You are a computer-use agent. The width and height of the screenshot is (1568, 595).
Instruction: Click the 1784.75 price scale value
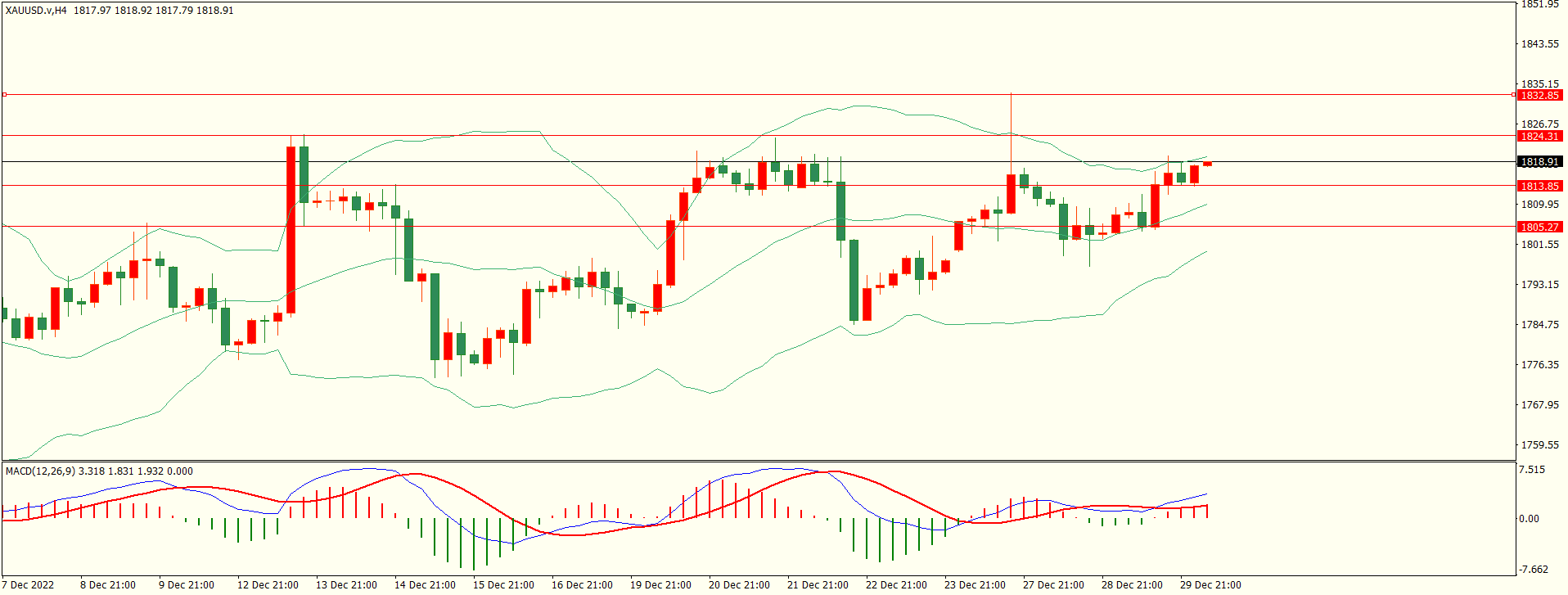pyautogui.click(x=1540, y=325)
